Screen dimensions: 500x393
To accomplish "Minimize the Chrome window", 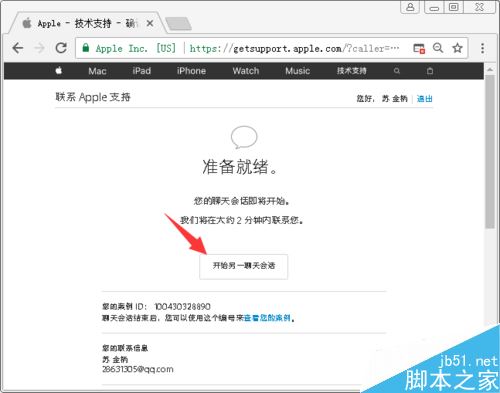I will (434, 7).
